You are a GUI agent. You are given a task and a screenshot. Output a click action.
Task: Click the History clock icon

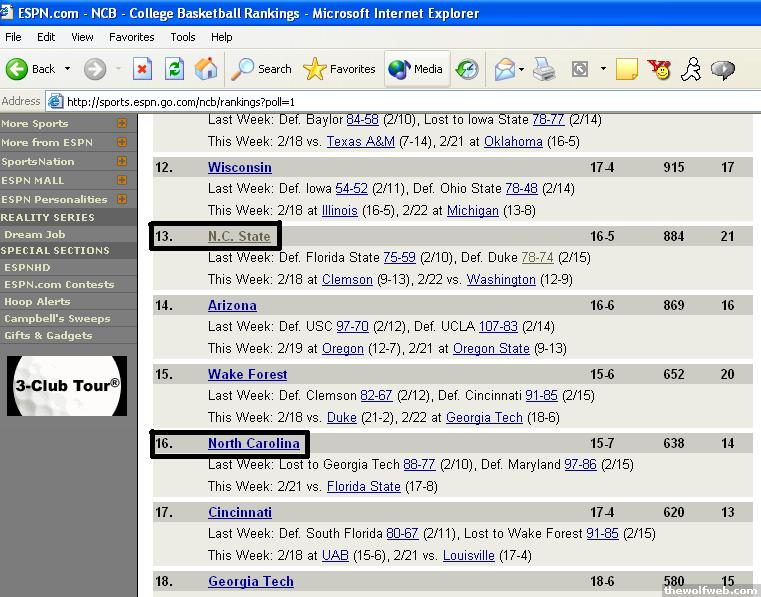point(467,69)
